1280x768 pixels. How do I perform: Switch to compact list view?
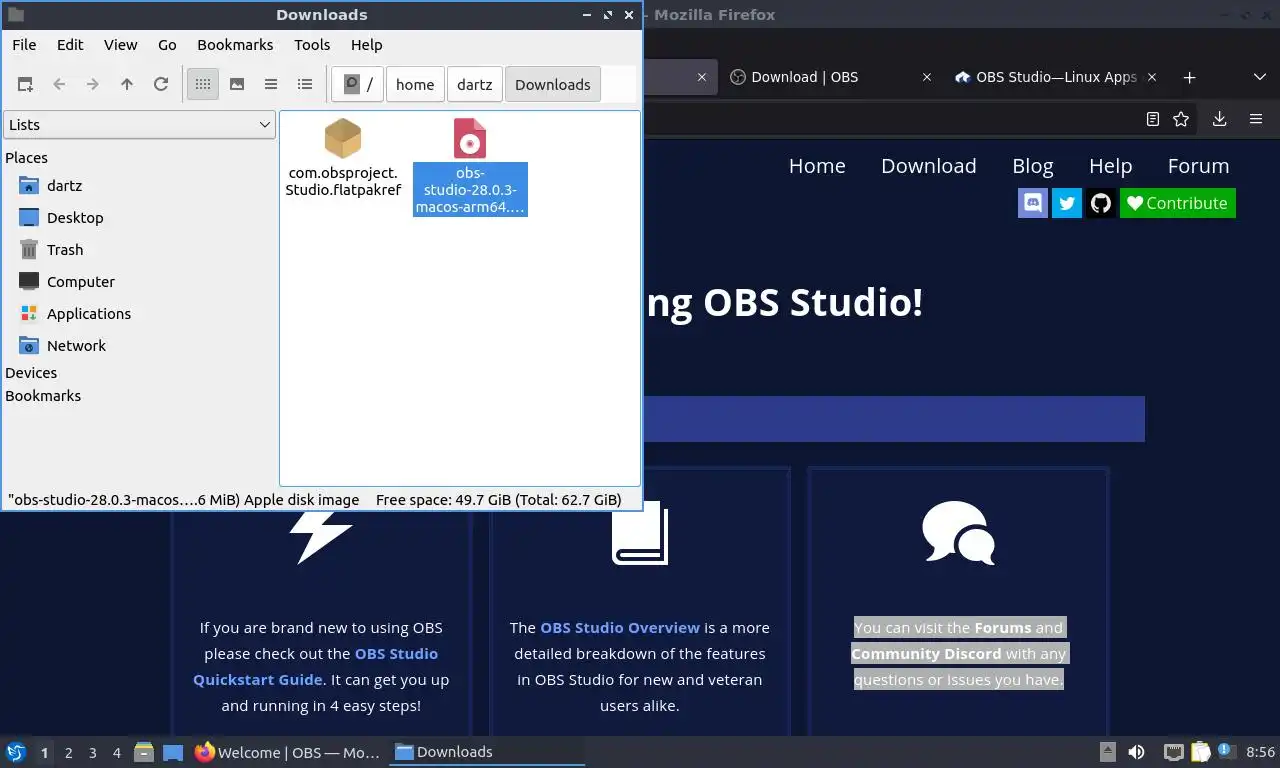click(271, 85)
